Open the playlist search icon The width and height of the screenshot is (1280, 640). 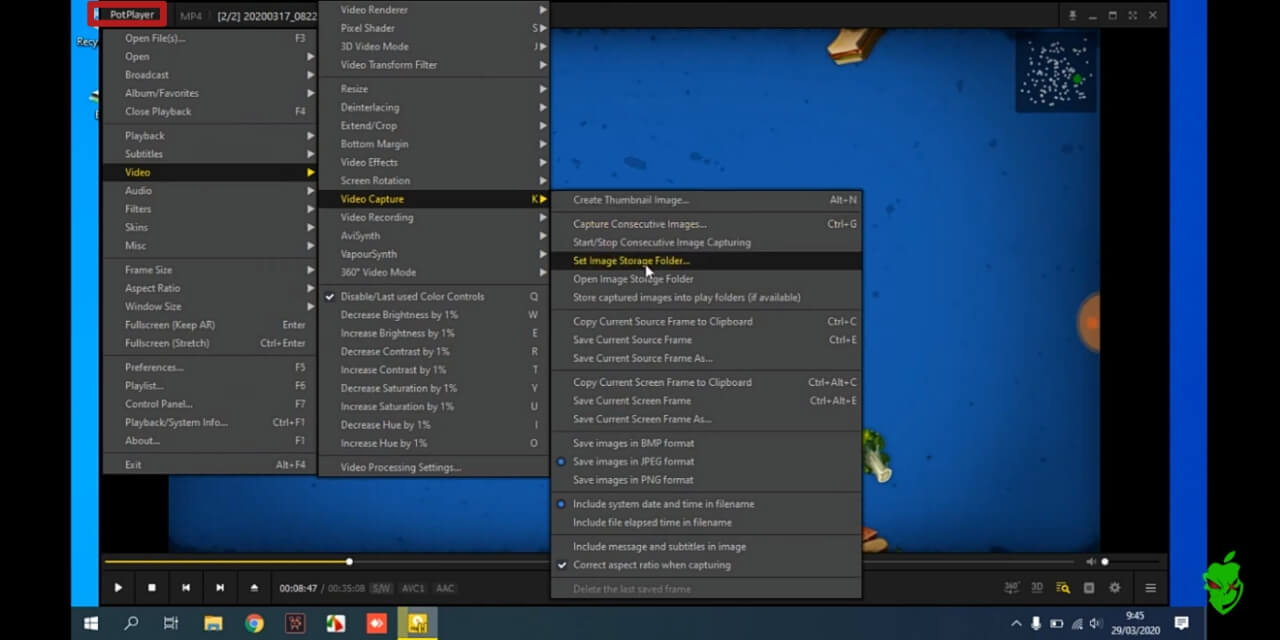tap(1063, 588)
